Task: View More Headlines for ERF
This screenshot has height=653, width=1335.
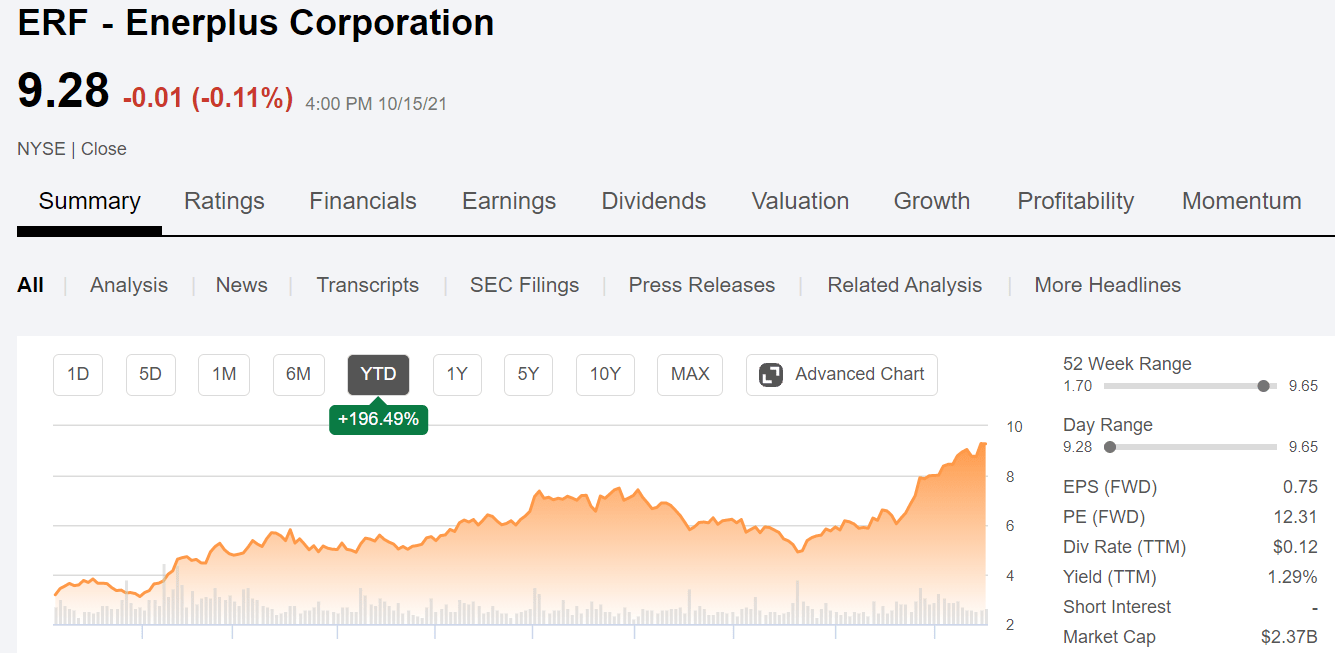Action: (1107, 285)
